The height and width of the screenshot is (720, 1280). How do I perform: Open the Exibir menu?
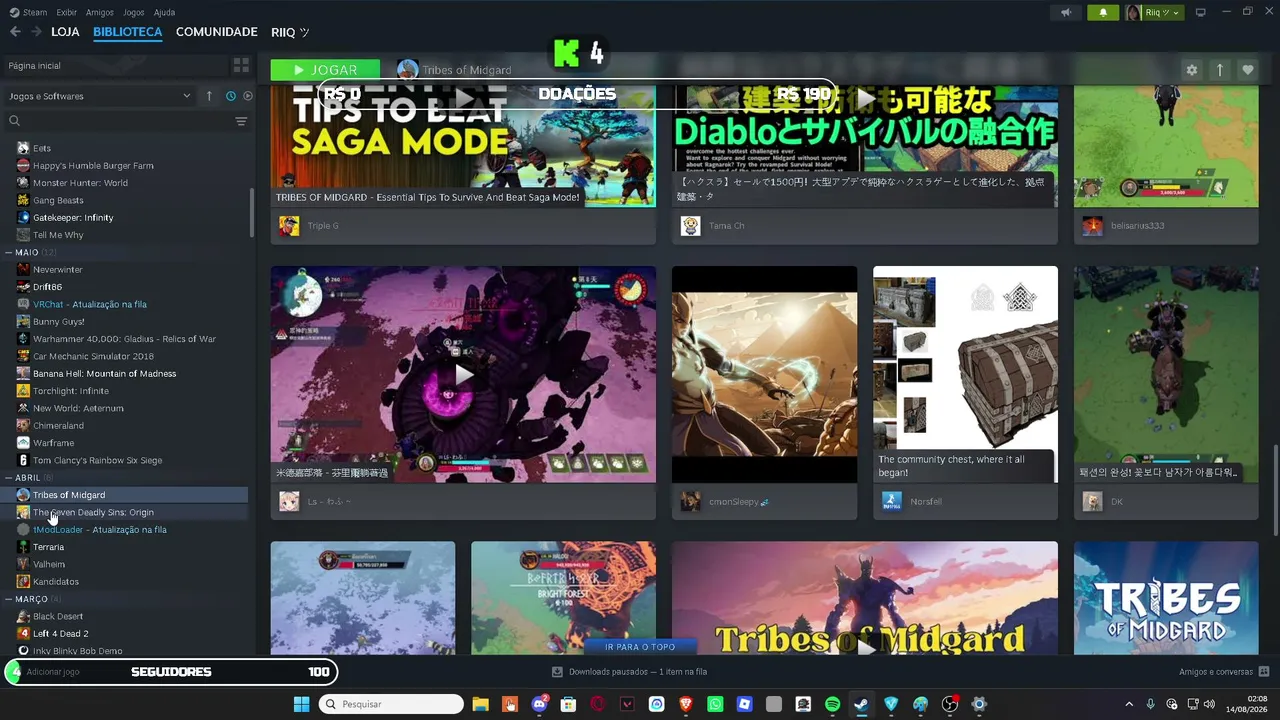67,12
